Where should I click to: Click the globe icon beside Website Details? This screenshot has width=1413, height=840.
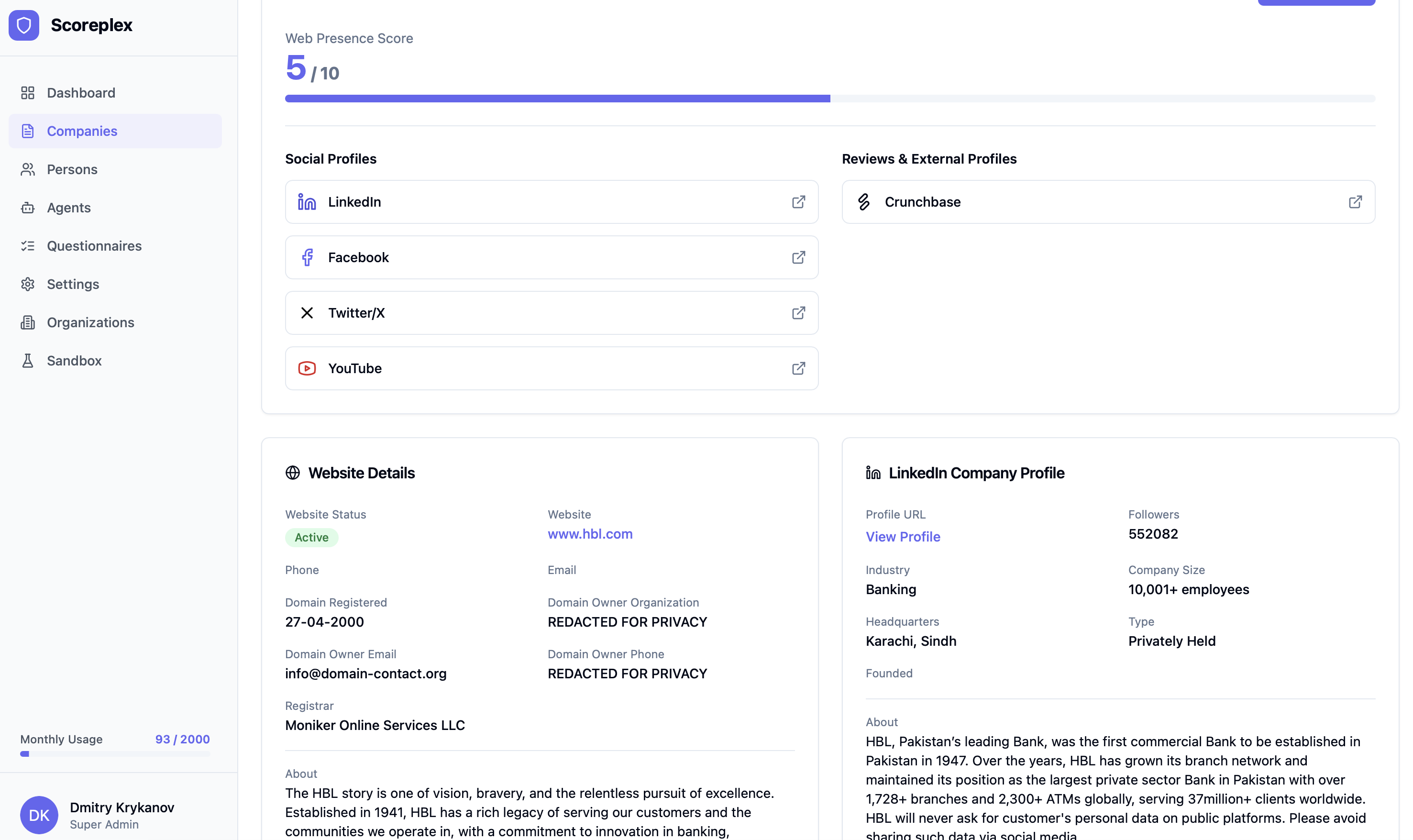pos(293,473)
